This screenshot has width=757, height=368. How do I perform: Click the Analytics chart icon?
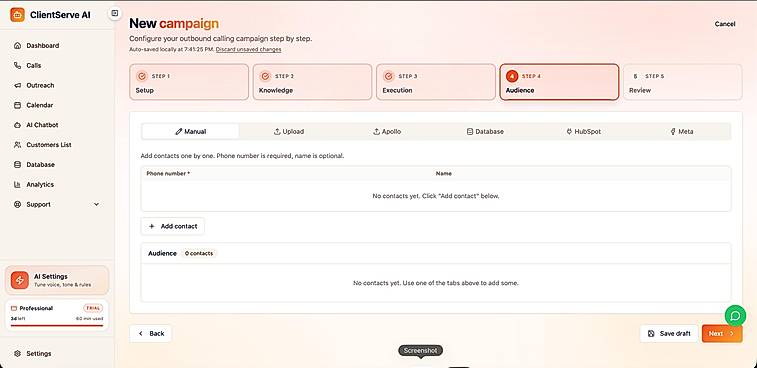(x=18, y=184)
